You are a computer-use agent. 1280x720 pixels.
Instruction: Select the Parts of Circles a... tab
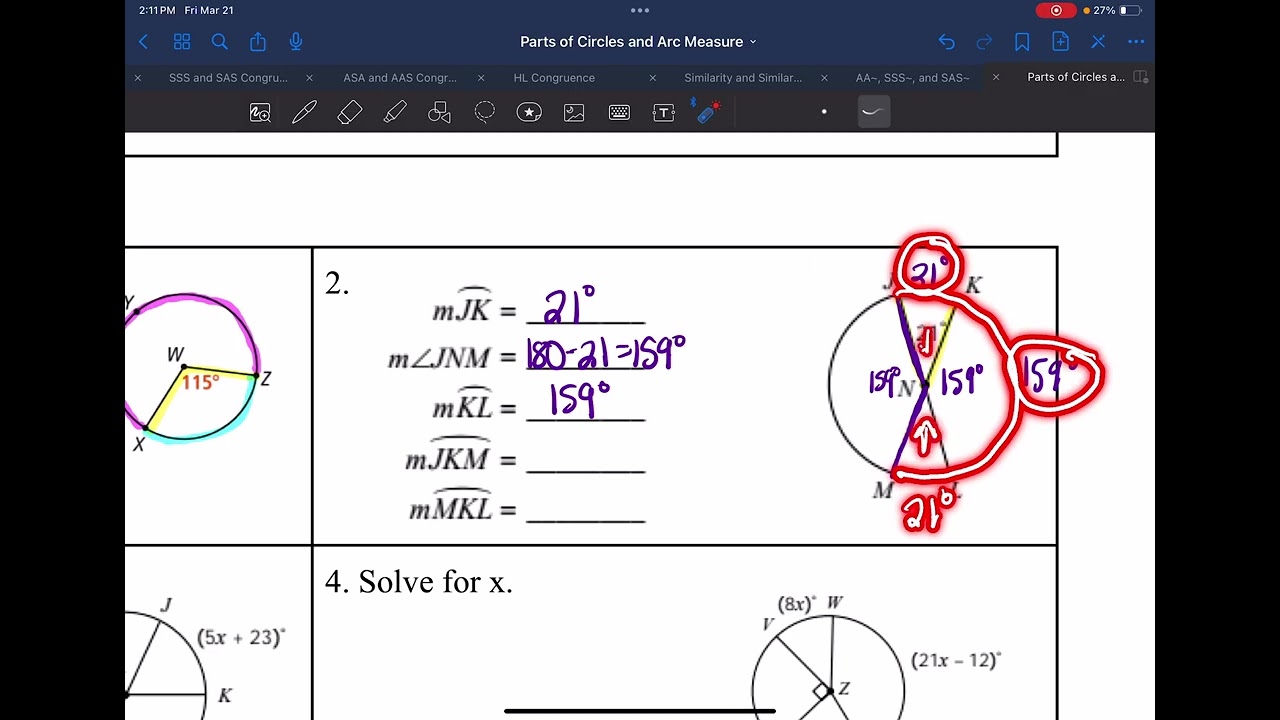click(1076, 77)
